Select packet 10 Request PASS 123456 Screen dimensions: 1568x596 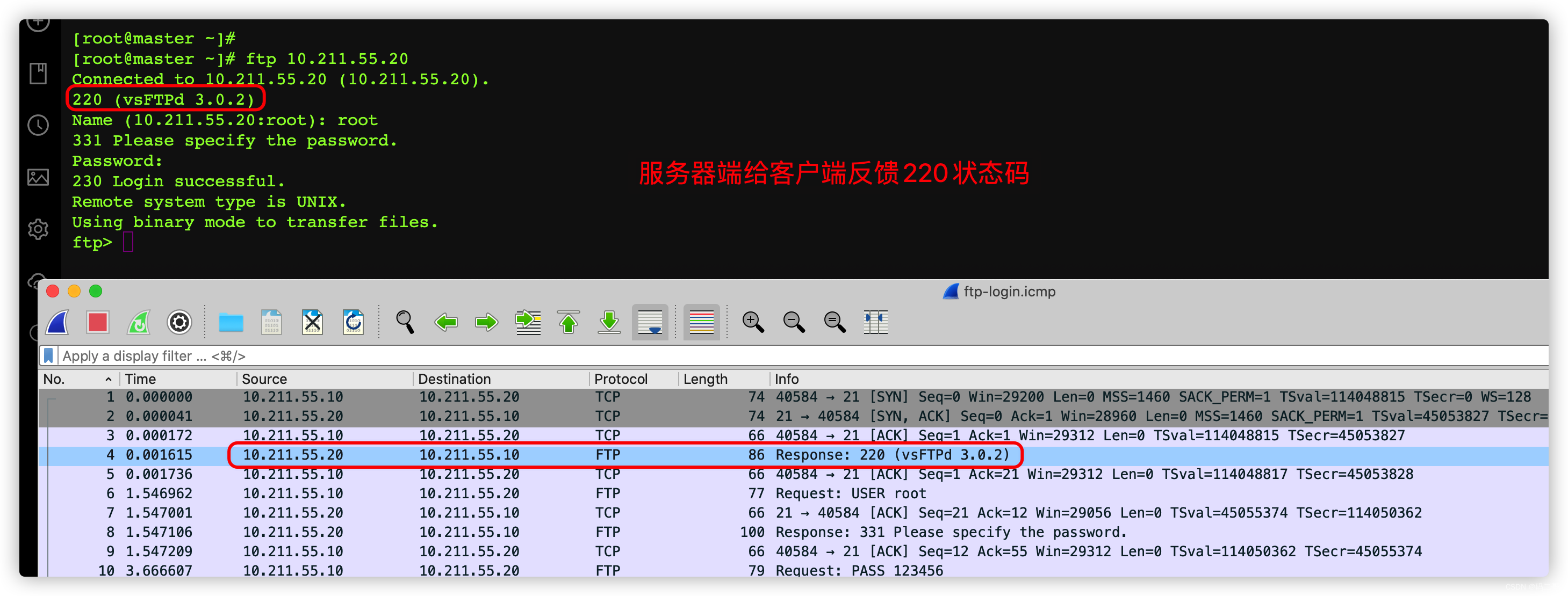pos(793,570)
